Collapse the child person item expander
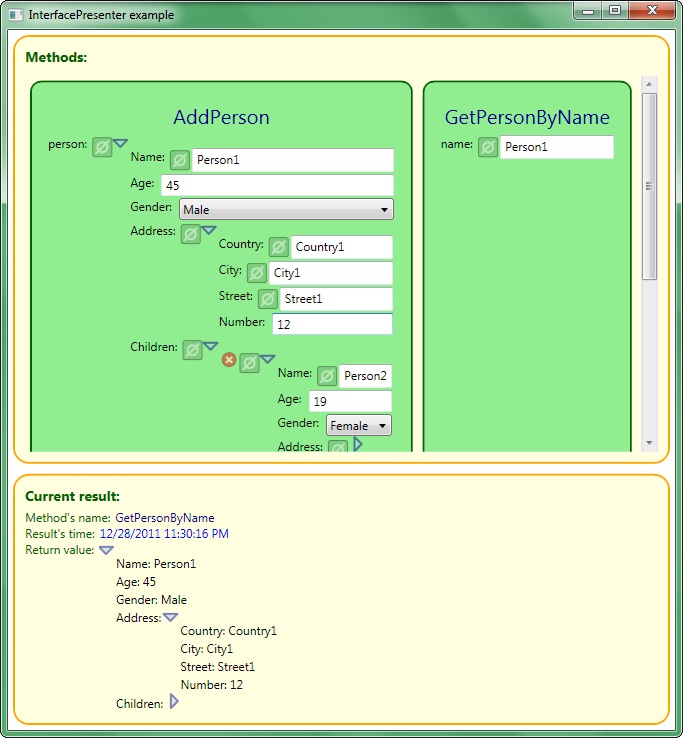The image size is (683, 738). pos(267,359)
